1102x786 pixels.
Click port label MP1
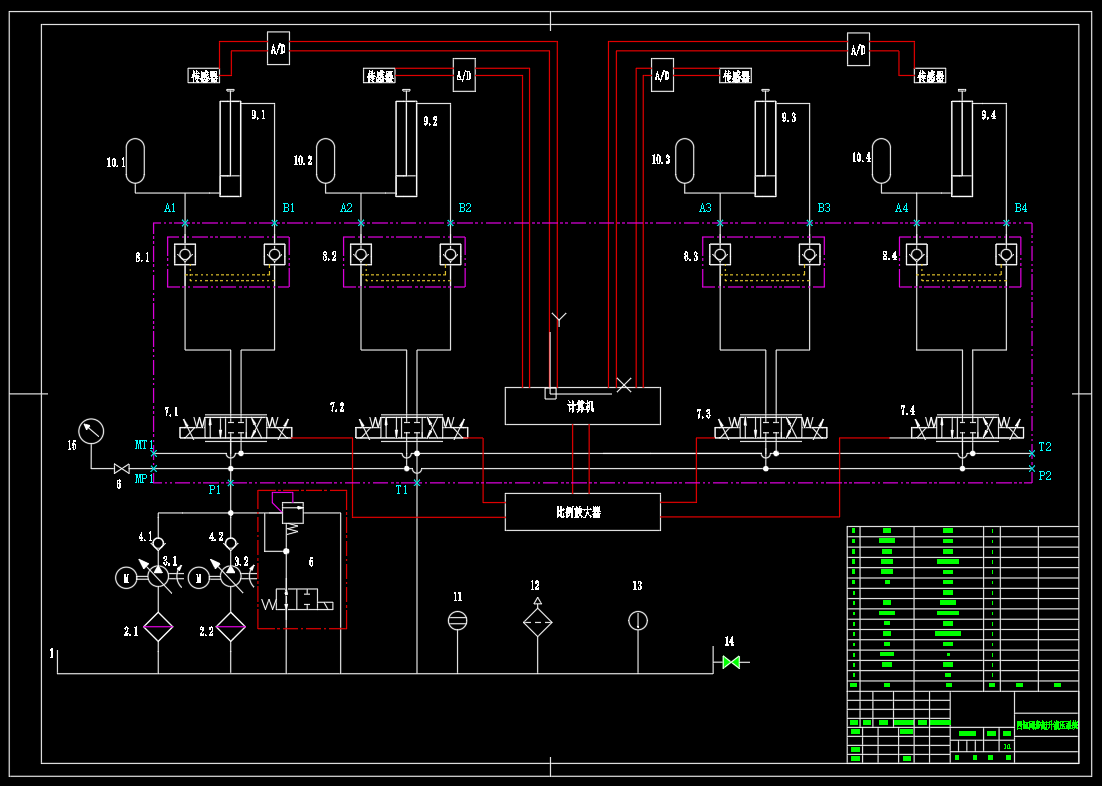tap(143, 479)
